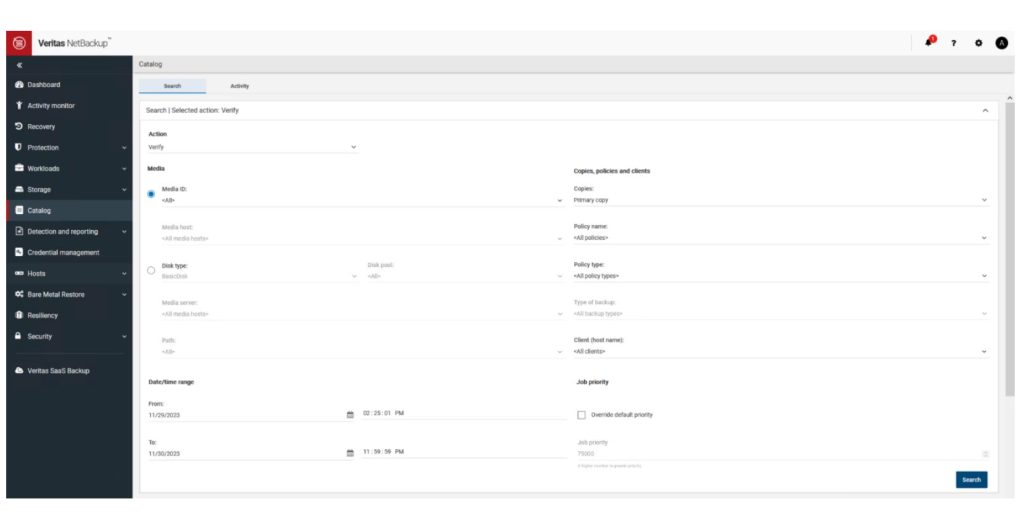Open the Media ID dropdown

pos(362,200)
